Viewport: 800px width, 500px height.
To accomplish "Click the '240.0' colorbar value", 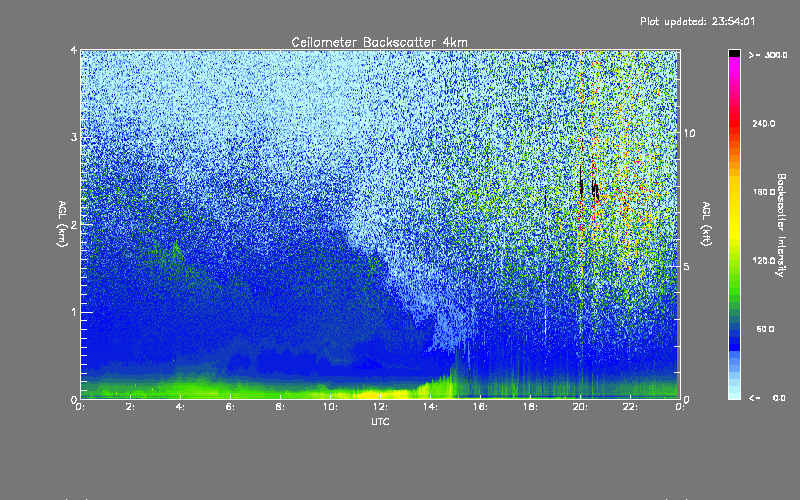I will [764, 123].
